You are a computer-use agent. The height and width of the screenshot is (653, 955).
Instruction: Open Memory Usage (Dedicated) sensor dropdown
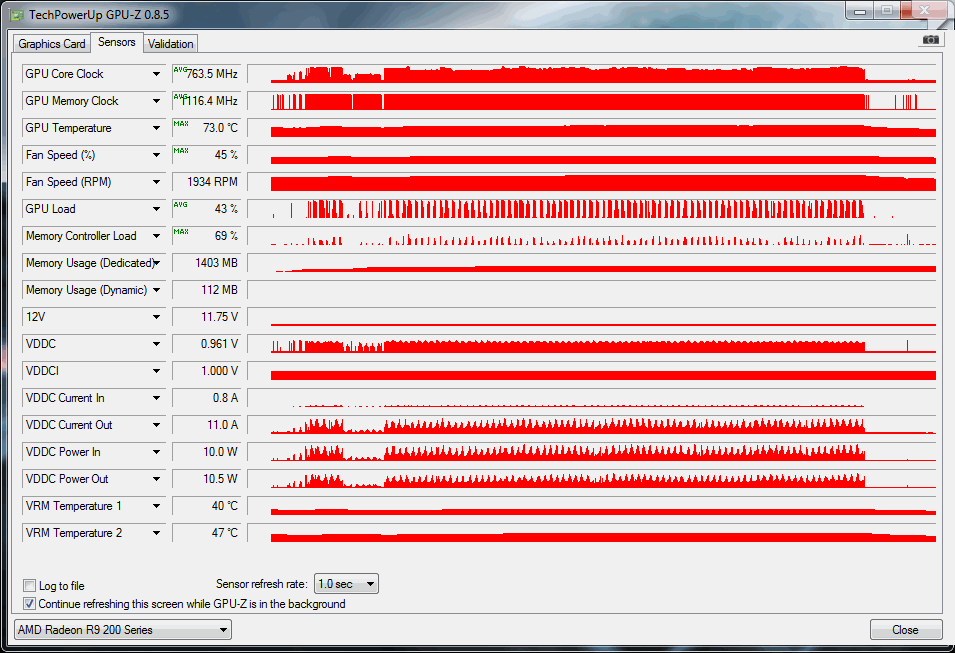tap(157, 263)
